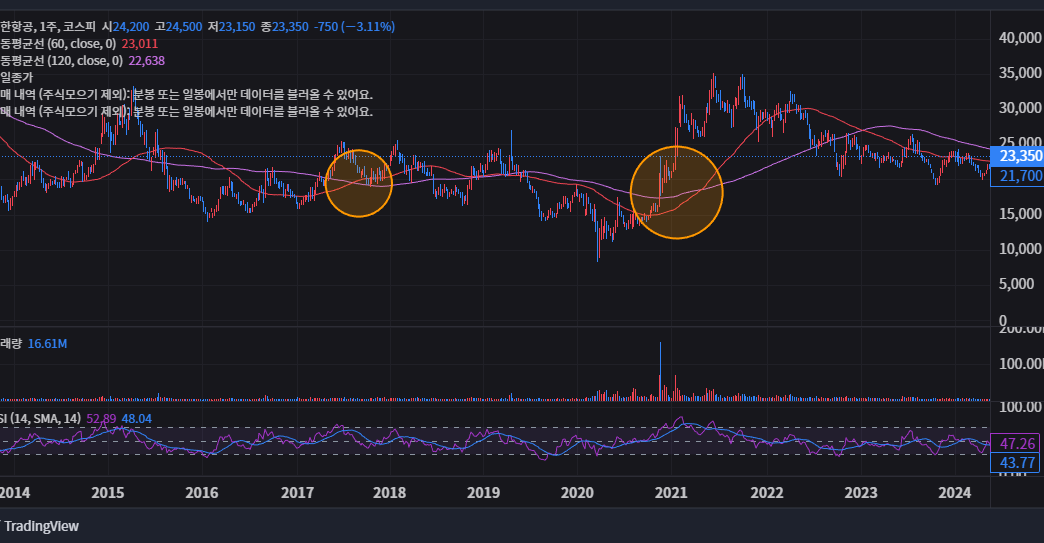Select the 60-period moving average legend
Image resolution: width=1044 pixels, height=543 pixels.
point(58,44)
